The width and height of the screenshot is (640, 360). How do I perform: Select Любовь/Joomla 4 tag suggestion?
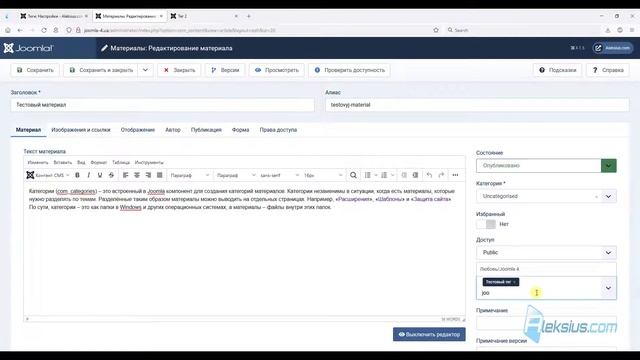(x=546, y=269)
